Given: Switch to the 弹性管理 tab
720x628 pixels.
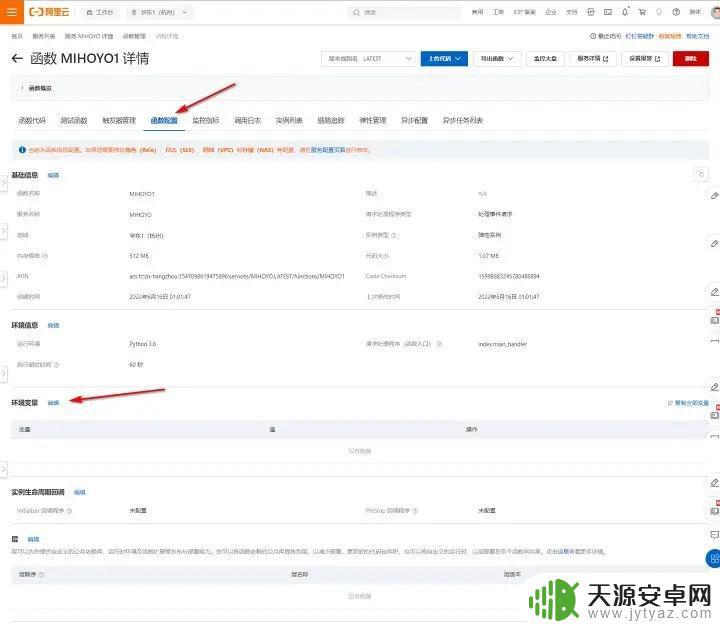Looking at the screenshot, I should tap(372, 120).
